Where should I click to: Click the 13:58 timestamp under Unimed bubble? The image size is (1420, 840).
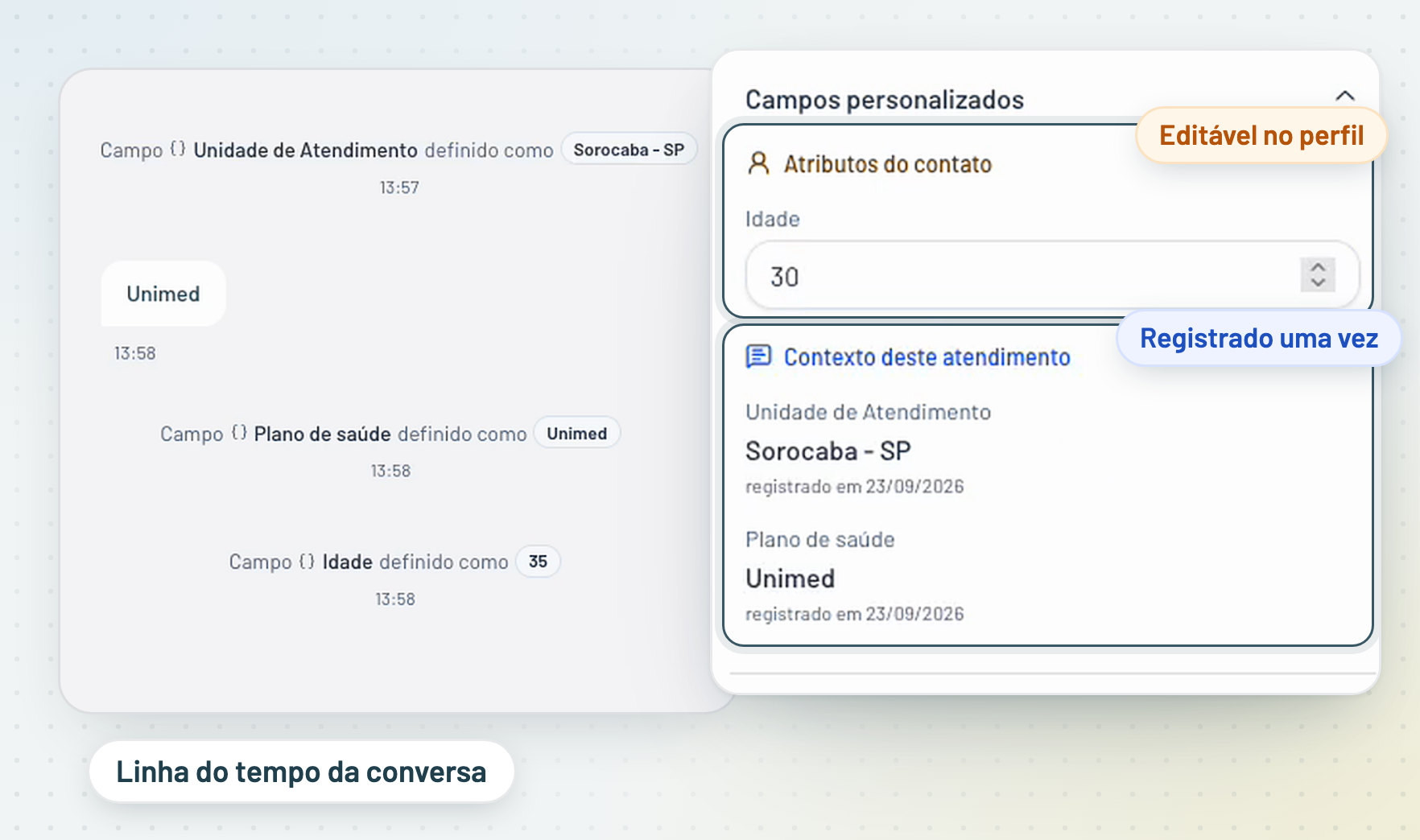pos(135,353)
